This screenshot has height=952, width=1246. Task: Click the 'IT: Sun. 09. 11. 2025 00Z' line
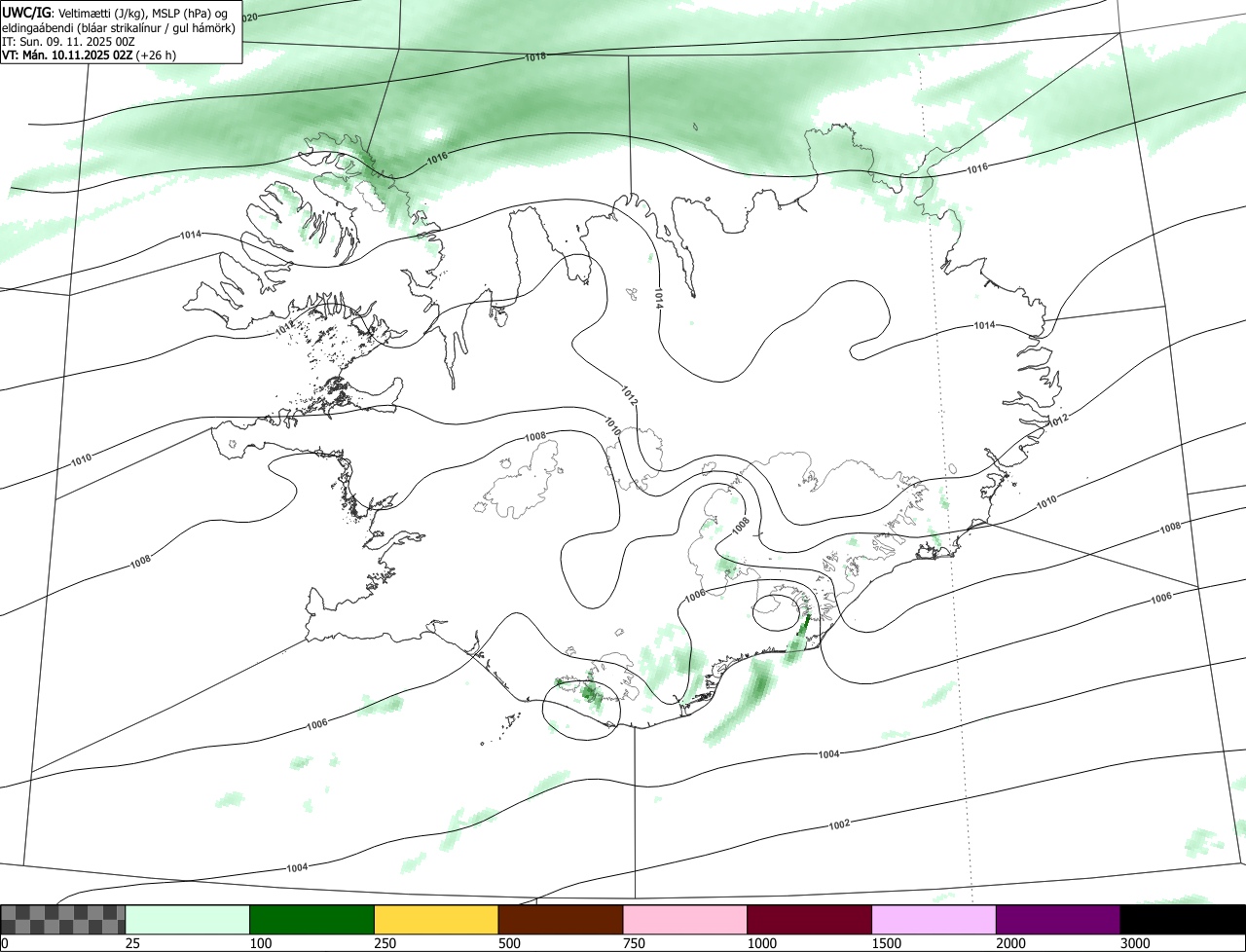(68, 42)
